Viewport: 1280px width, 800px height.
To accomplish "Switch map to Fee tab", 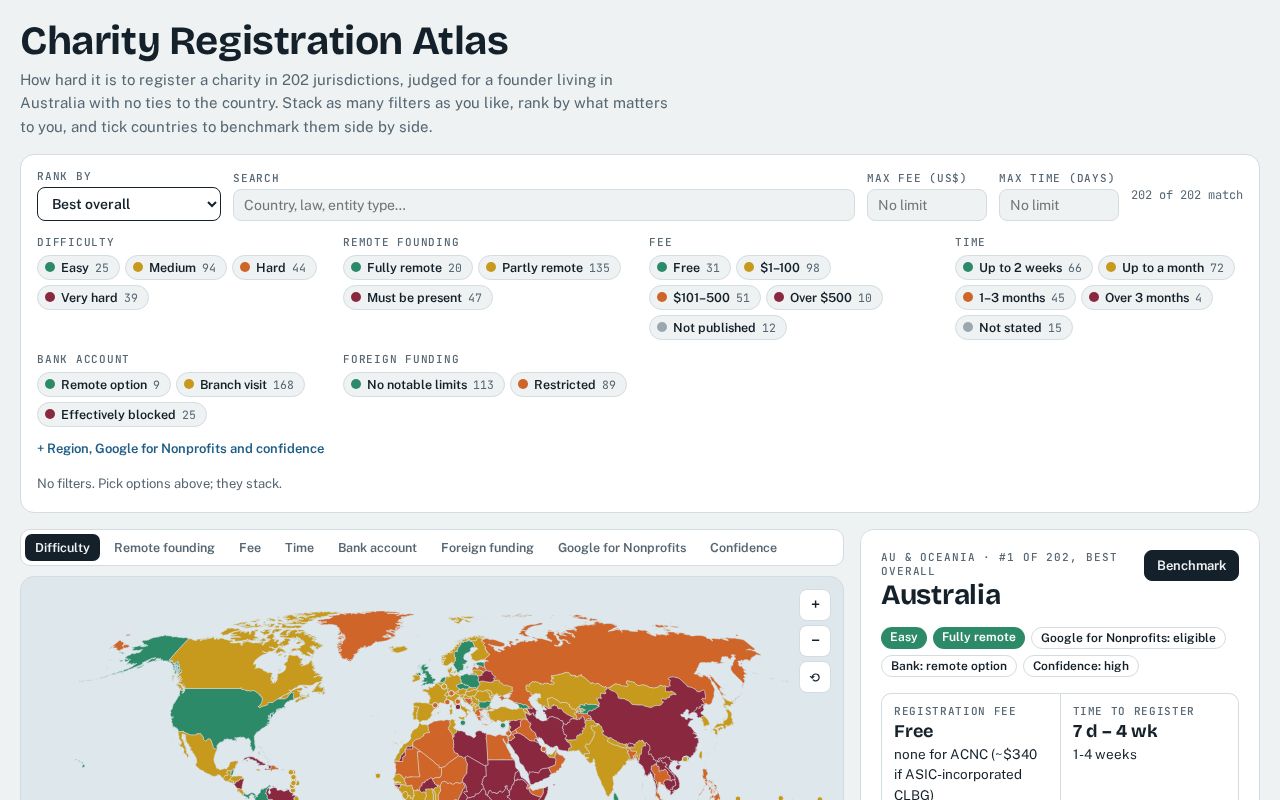I will tap(250, 548).
